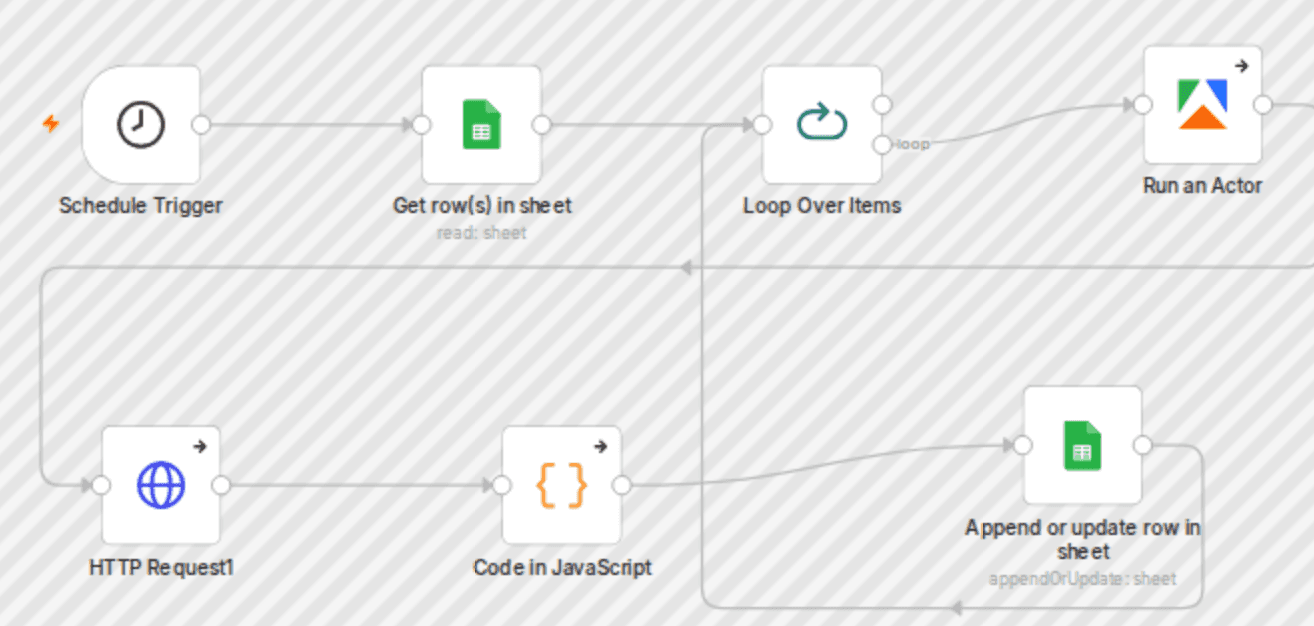Click Run an Actor output connector
This screenshot has width=1314, height=626.
(1263, 105)
